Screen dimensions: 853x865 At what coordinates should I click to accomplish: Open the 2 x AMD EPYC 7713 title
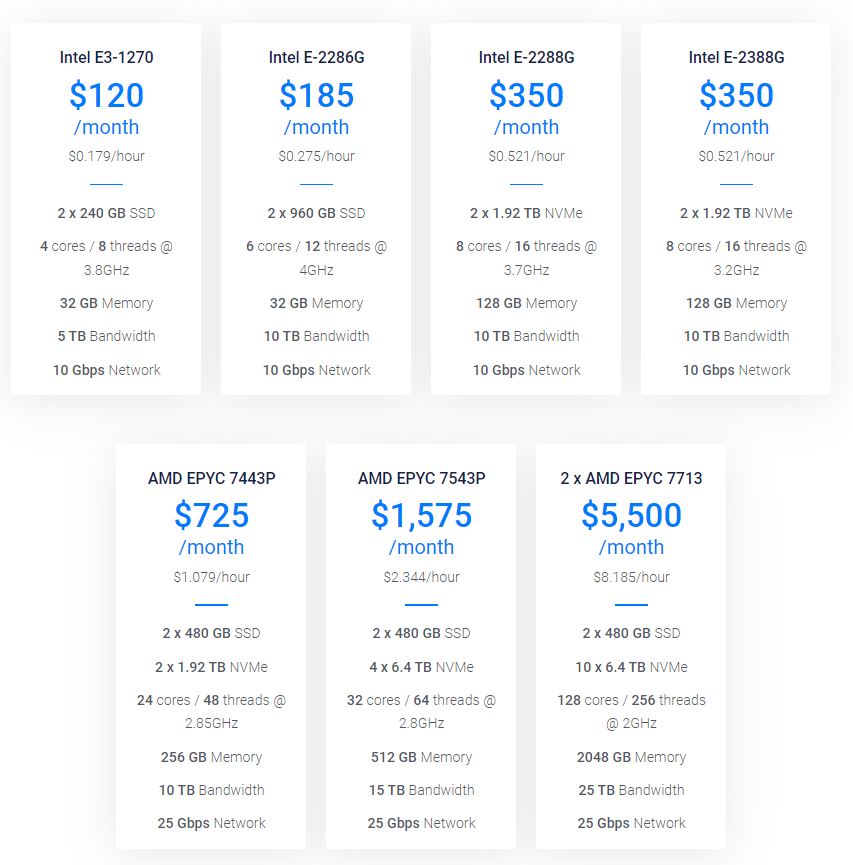point(631,478)
